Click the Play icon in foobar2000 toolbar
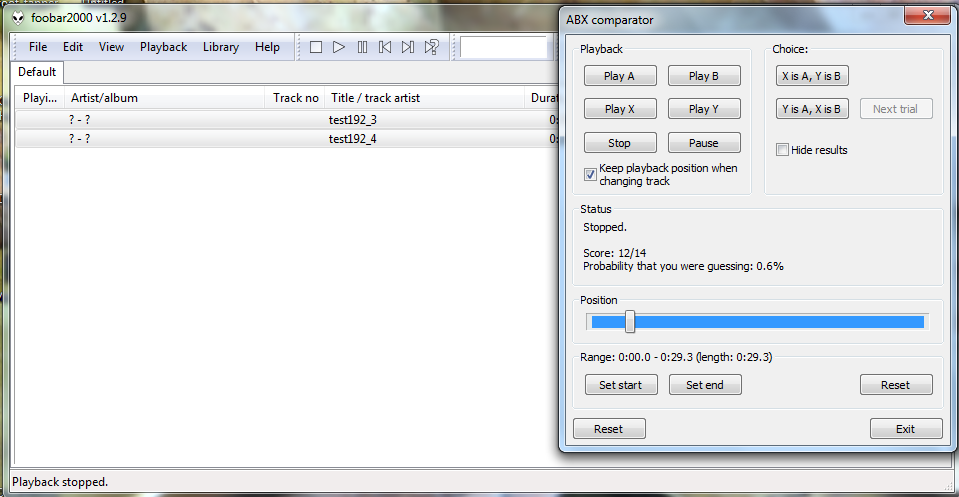The height and width of the screenshot is (497, 959). coord(339,47)
